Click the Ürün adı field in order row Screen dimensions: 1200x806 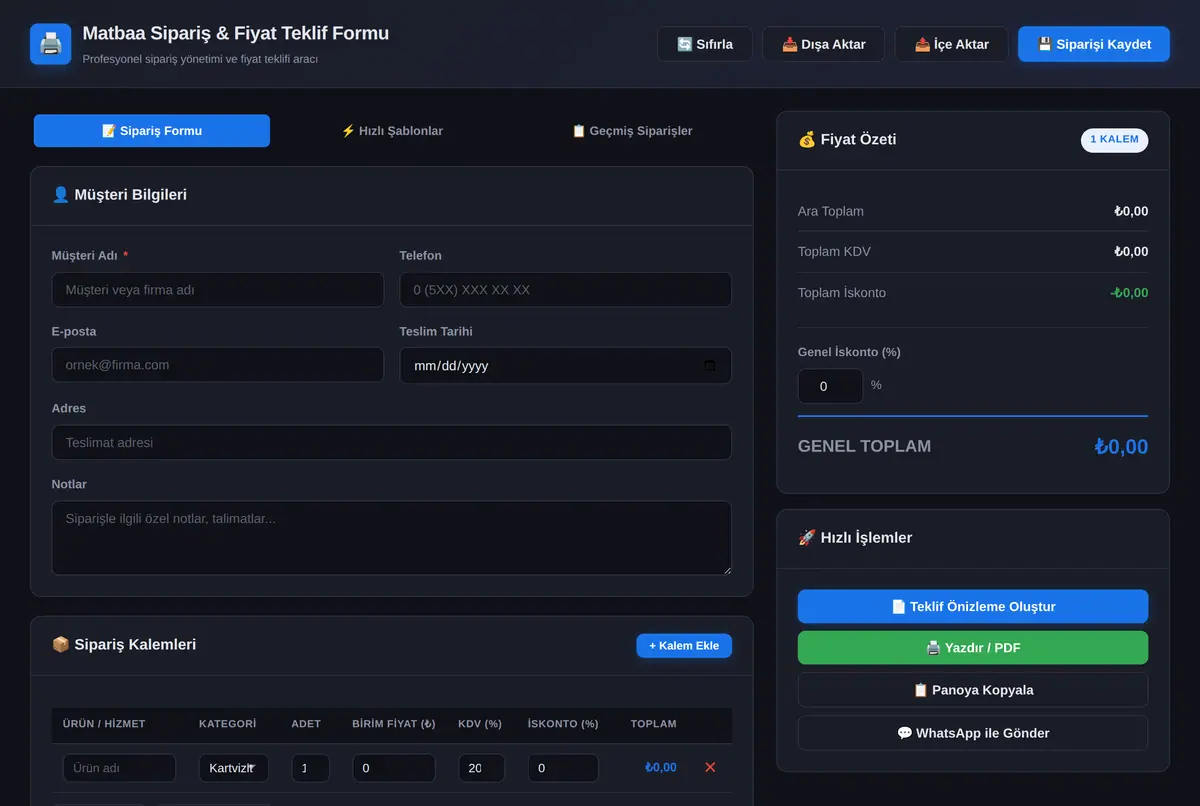(119, 768)
